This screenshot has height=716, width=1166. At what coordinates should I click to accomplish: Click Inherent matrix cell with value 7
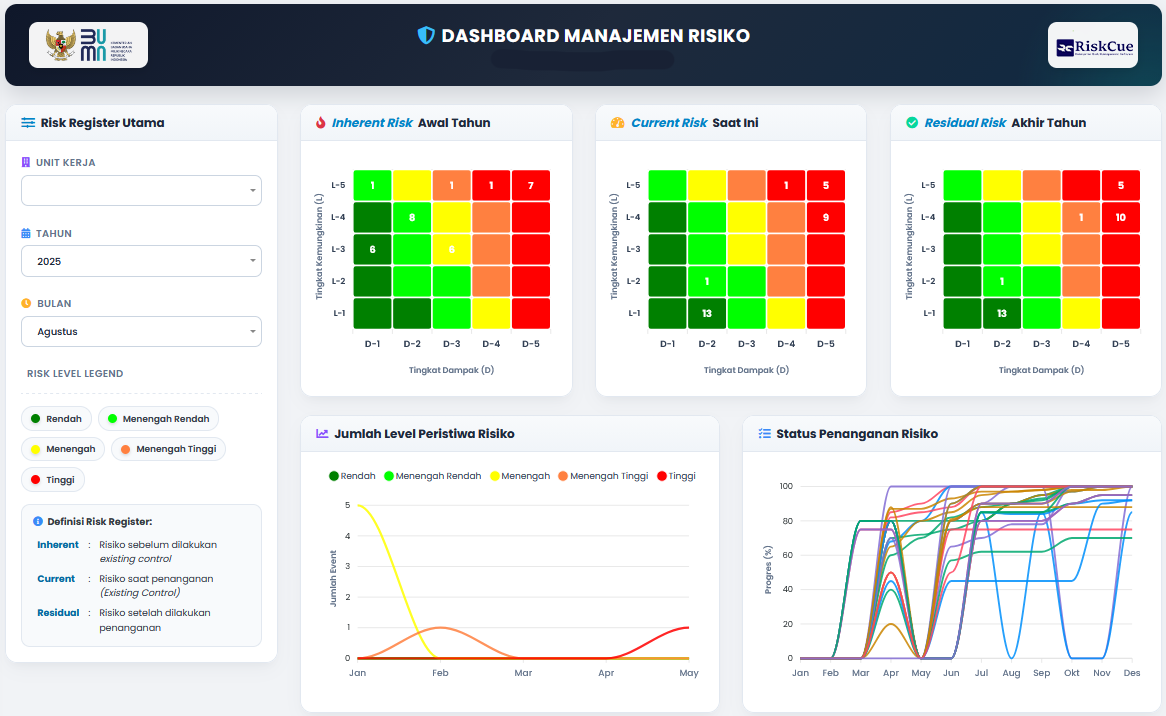click(x=531, y=185)
